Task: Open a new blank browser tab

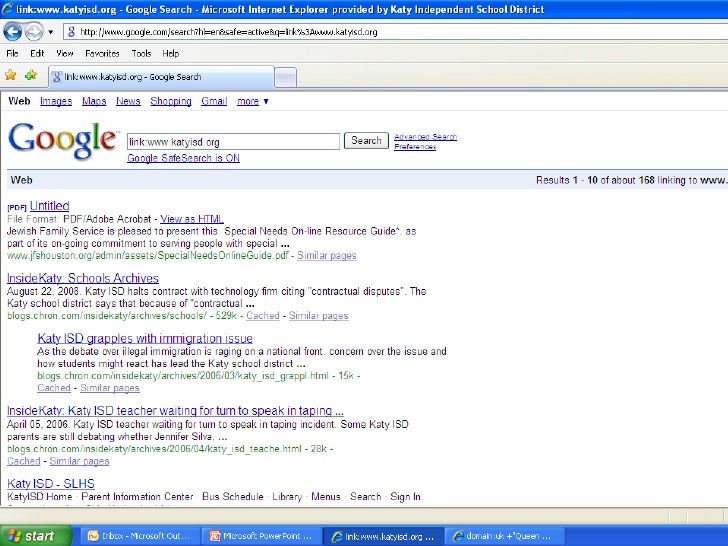Action: pos(286,78)
